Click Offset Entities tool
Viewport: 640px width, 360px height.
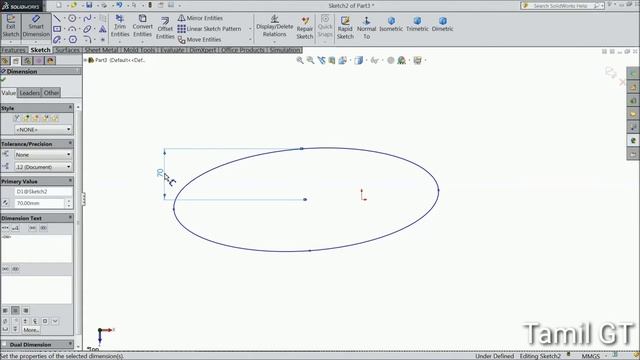(x=165, y=28)
